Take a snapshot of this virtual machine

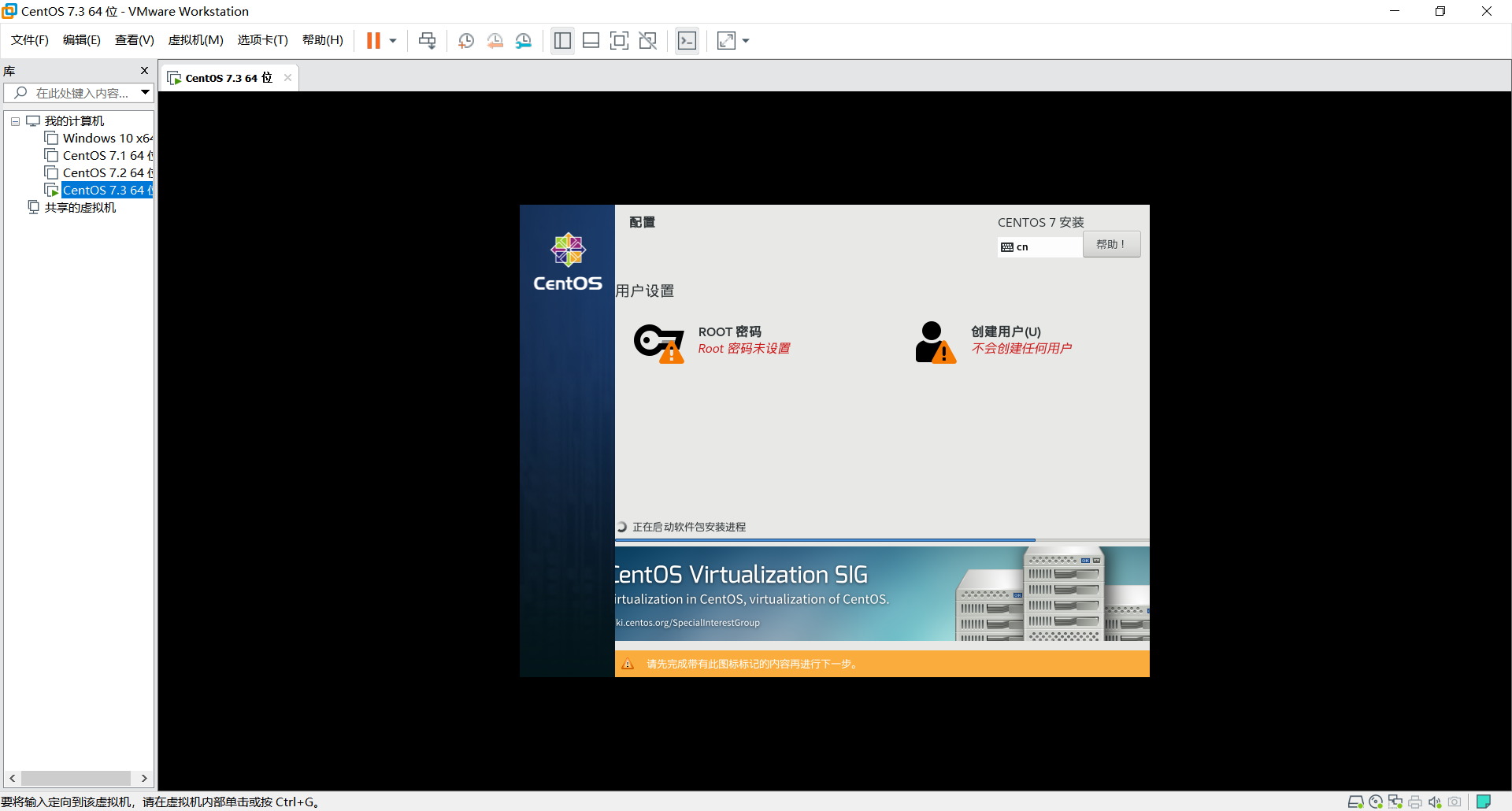click(x=466, y=41)
